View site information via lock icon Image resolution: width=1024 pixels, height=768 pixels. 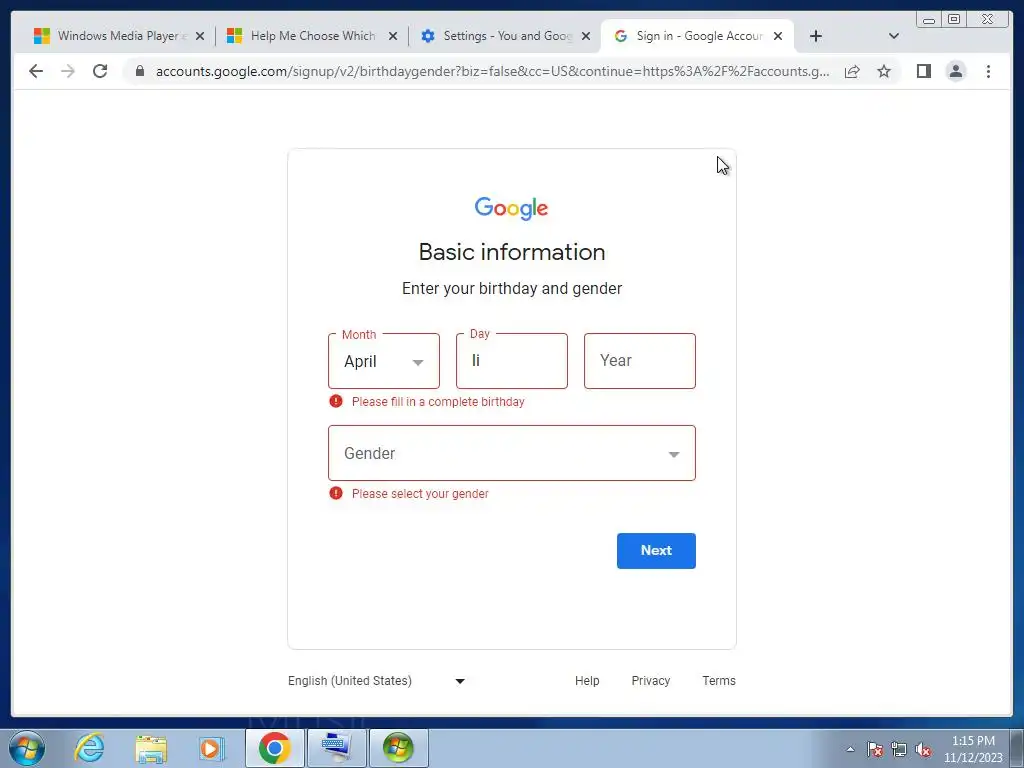coord(140,71)
